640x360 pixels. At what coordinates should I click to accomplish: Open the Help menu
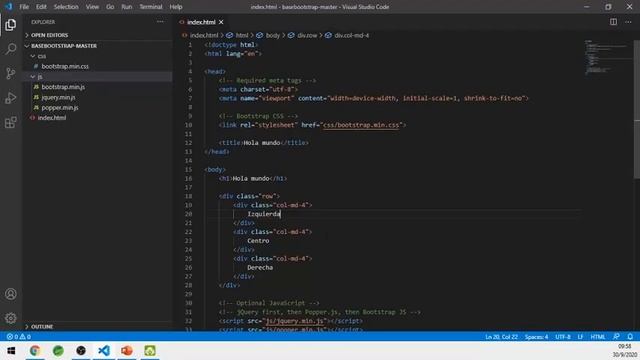176,7
